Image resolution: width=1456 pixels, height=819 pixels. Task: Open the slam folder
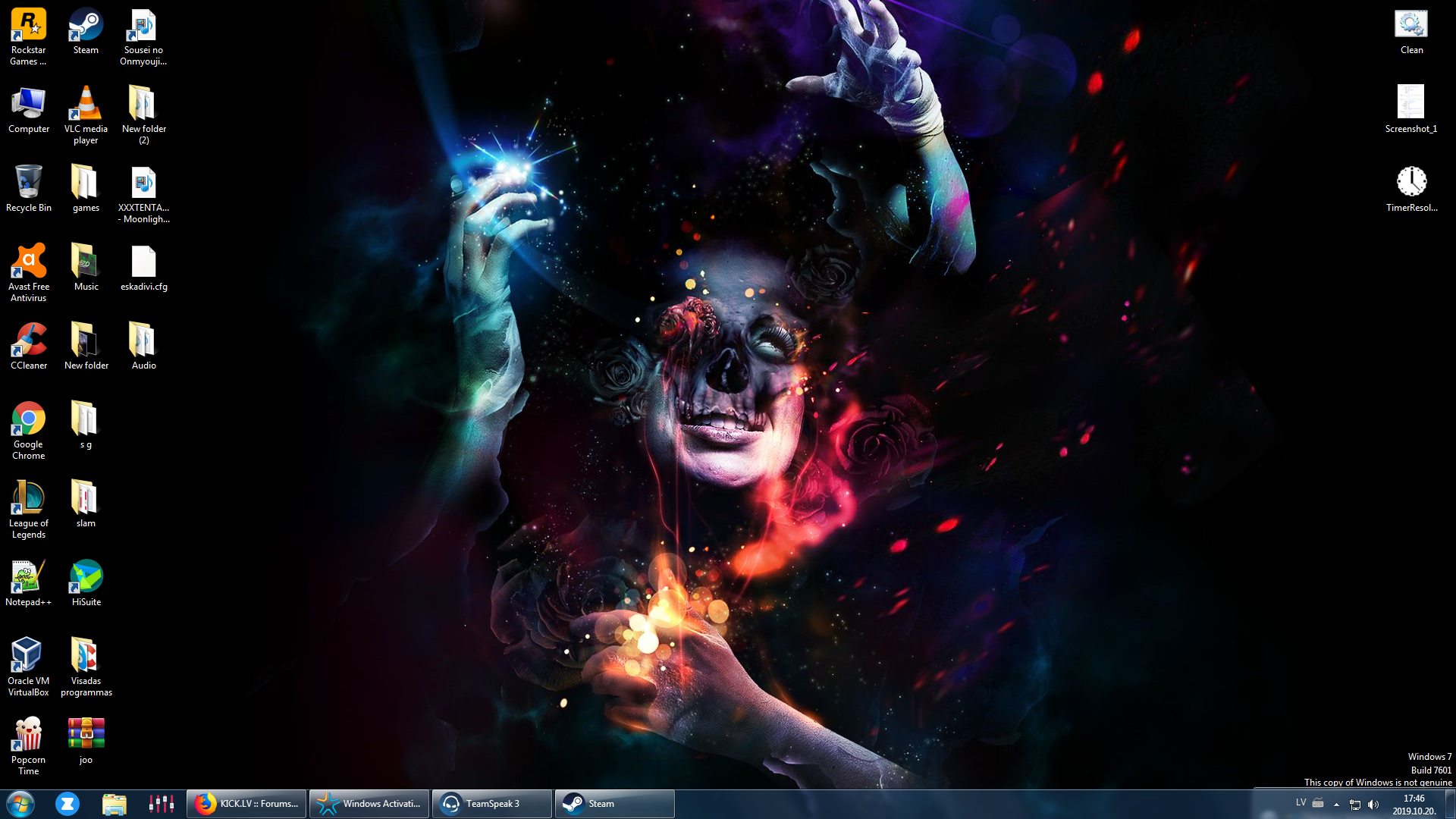click(x=86, y=504)
